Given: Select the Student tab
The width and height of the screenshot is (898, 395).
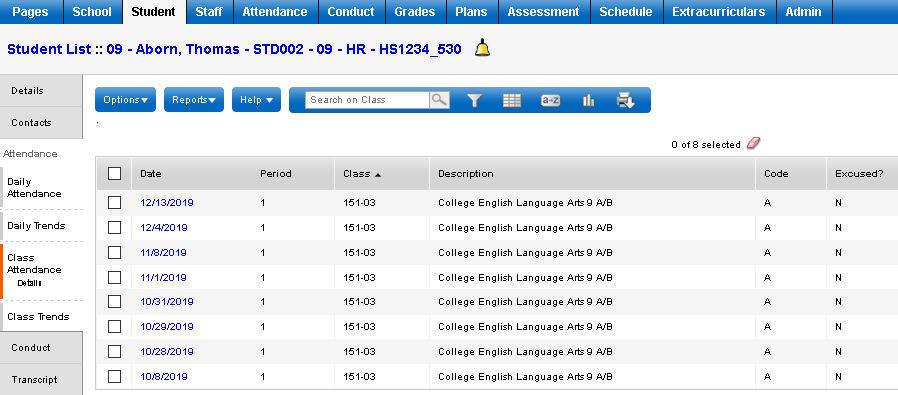Looking at the screenshot, I should [154, 11].
